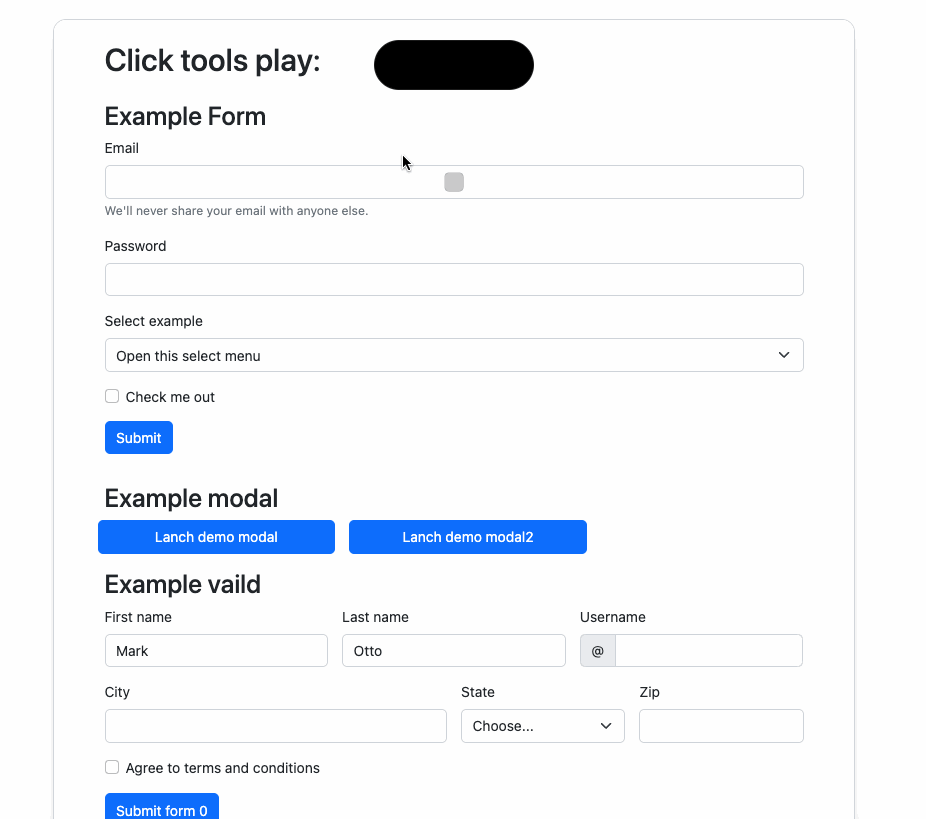Click the black rounded button beside 'Click tools play:'
The width and height of the screenshot is (926, 819).
(453, 64)
